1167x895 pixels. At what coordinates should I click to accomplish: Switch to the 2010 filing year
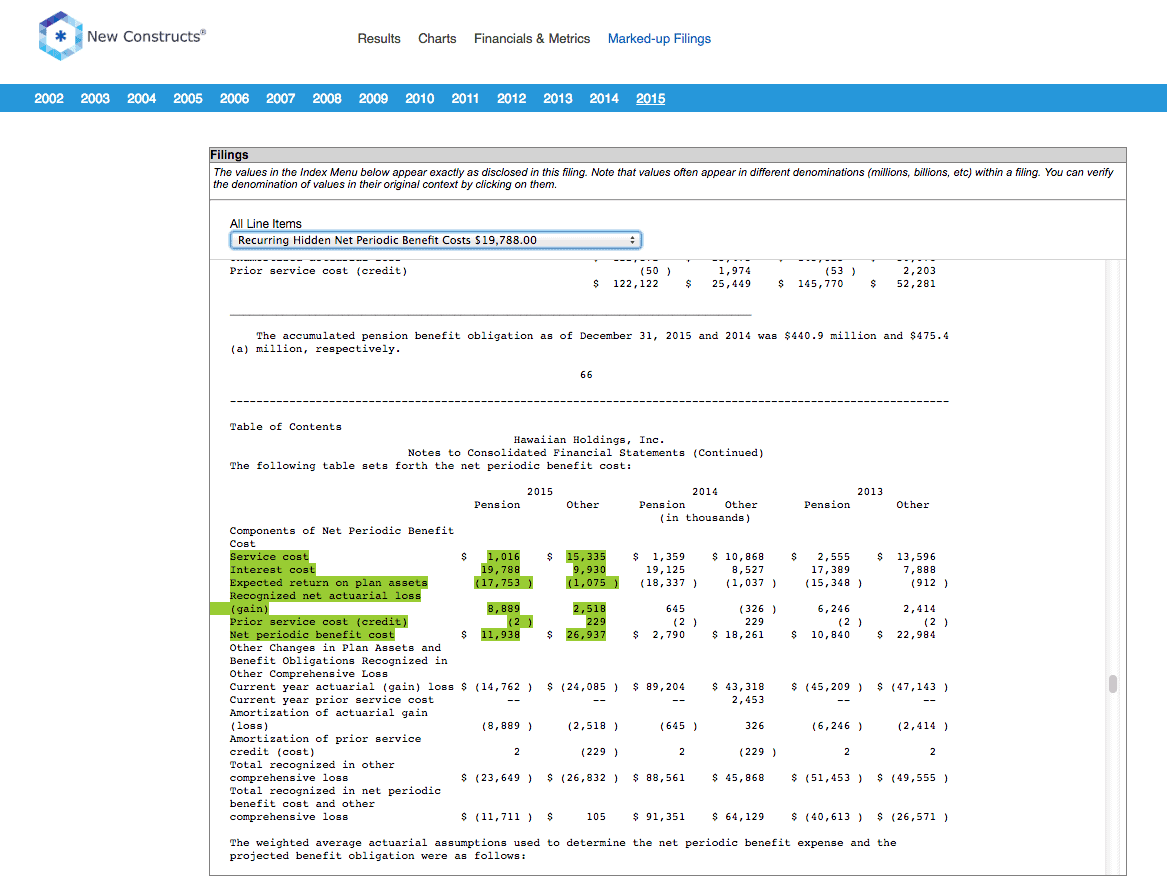click(420, 98)
